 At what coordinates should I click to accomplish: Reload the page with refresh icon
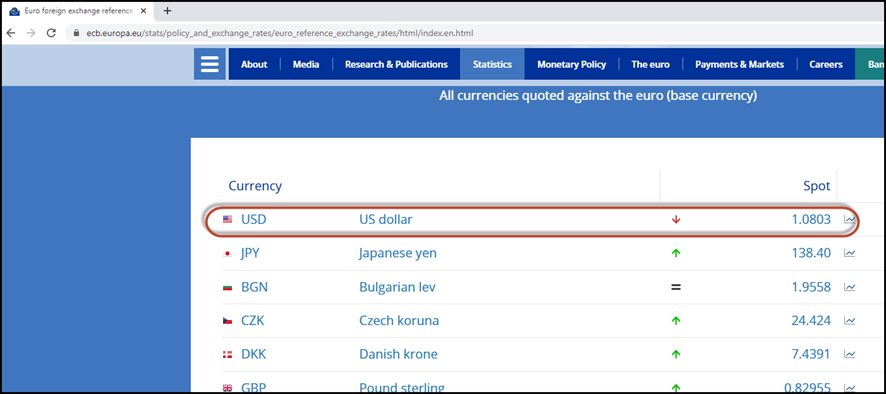coord(51,33)
